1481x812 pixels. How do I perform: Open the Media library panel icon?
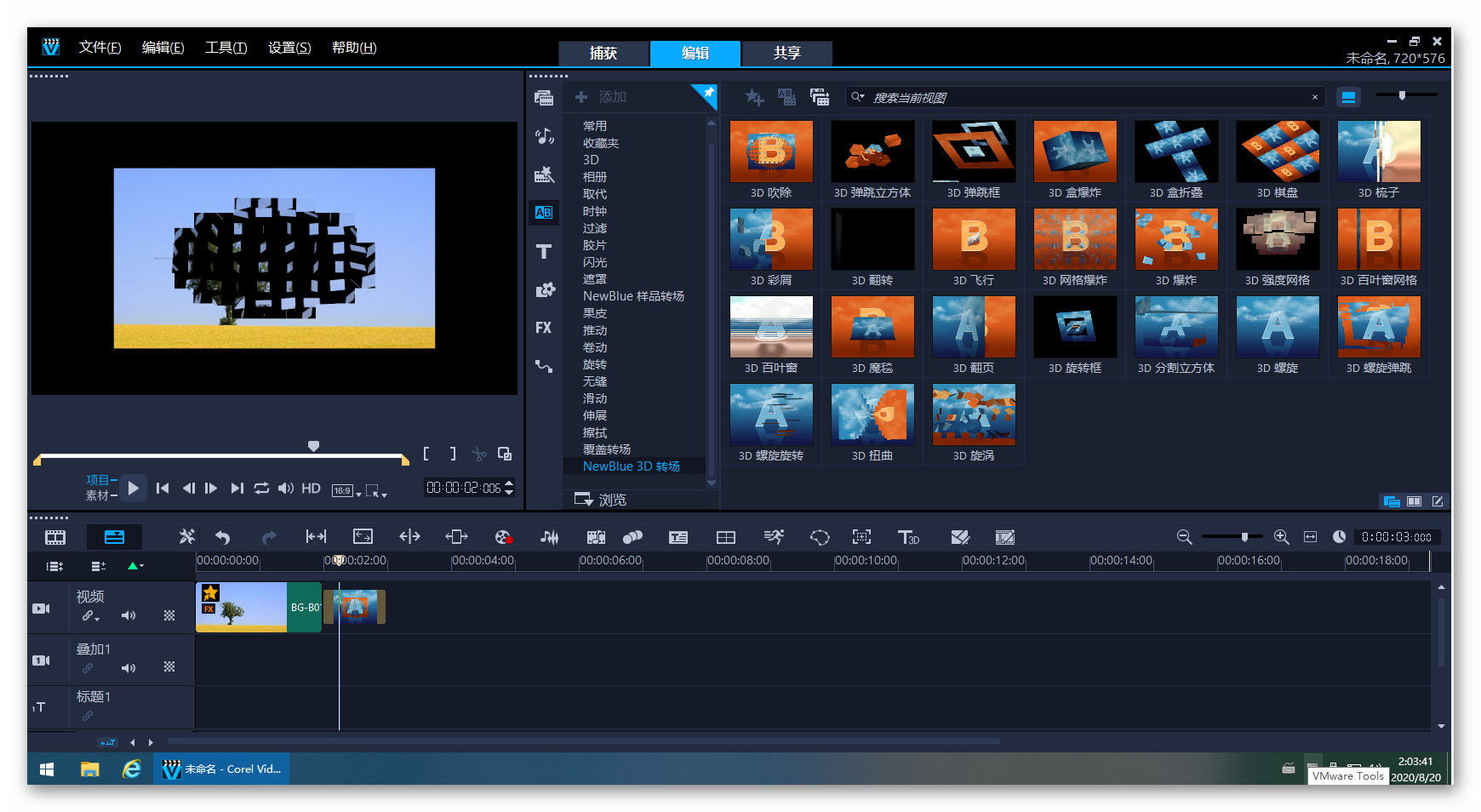[x=544, y=98]
